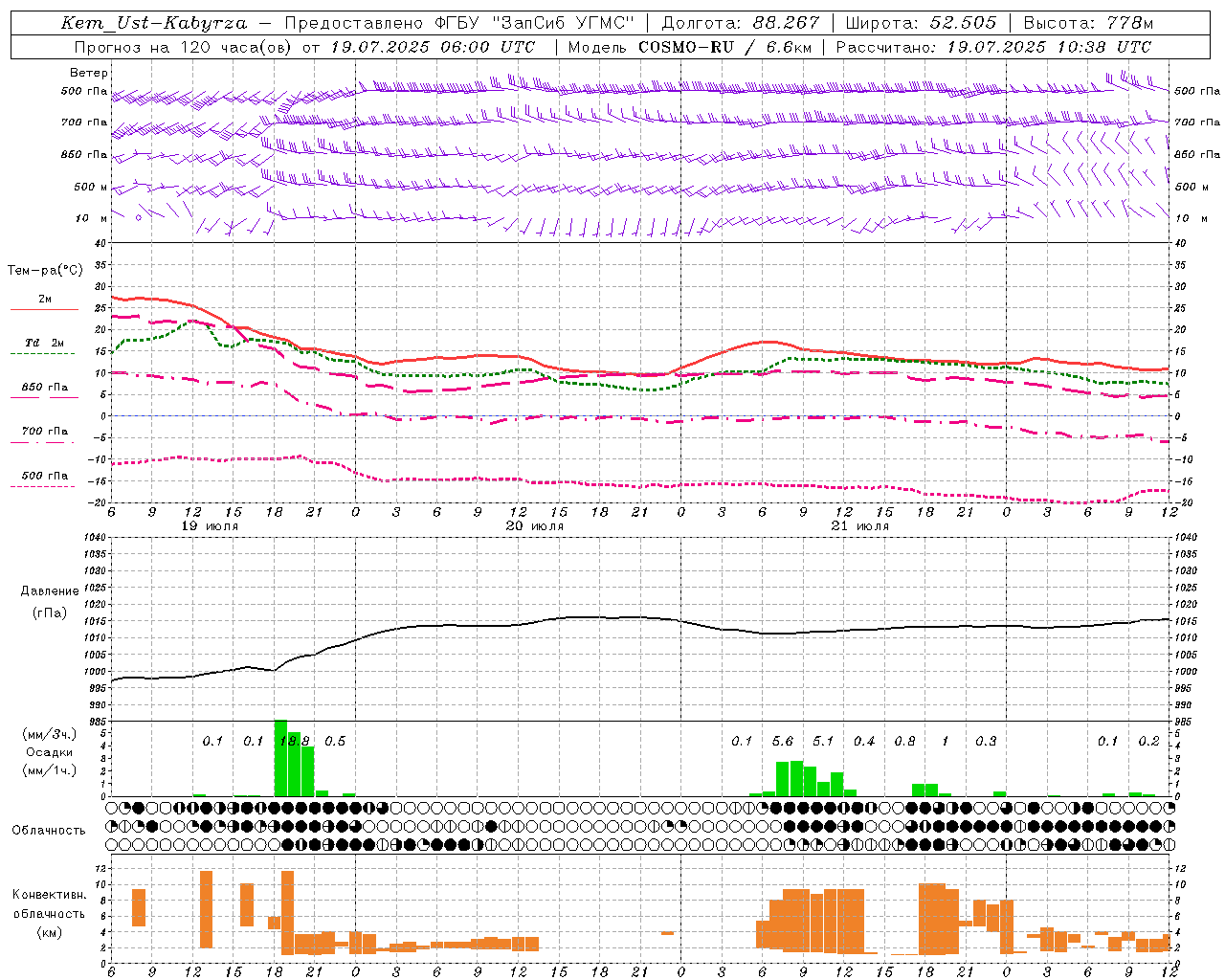Click the "21 июля" date label
1225x980 pixels.
point(859,526)
